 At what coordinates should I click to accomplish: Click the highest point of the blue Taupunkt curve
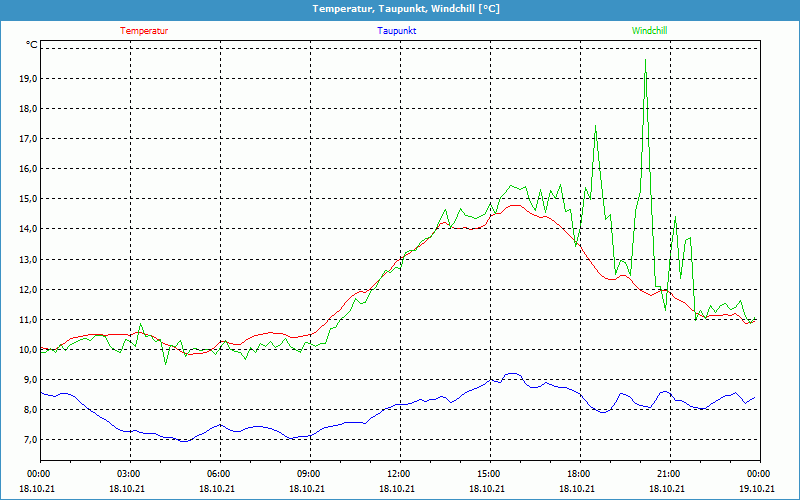(512, 373)
